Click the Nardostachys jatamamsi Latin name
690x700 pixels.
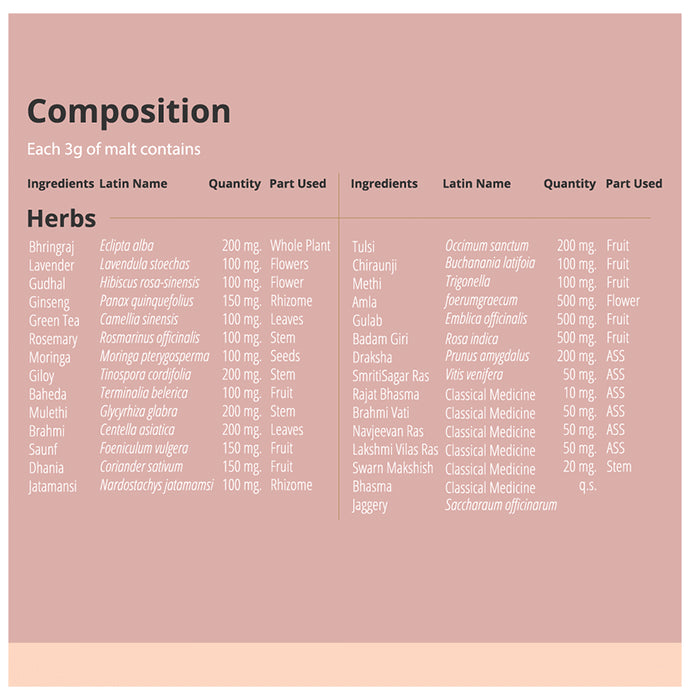[156, 486]
